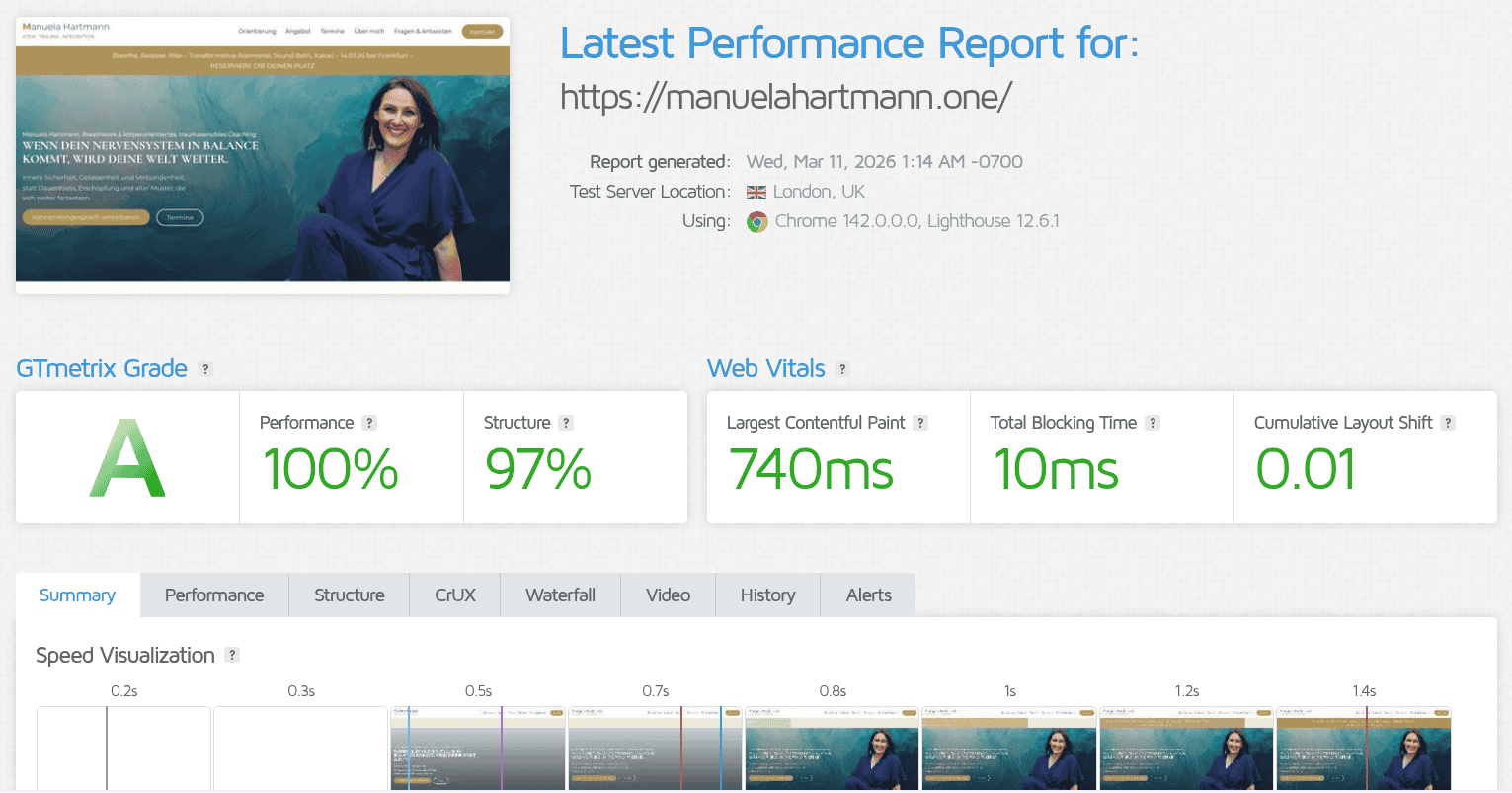Open Performance score help question mark
This screenshot has width=1512, height=793.
point(369,423)
